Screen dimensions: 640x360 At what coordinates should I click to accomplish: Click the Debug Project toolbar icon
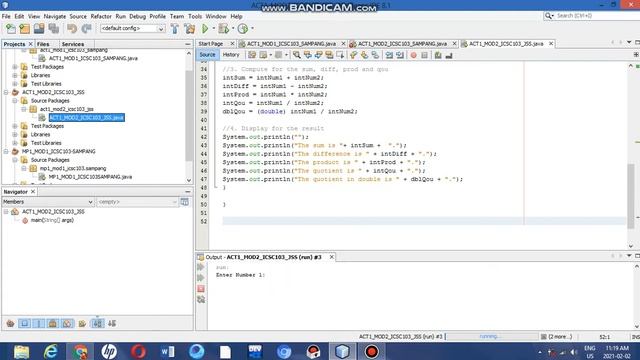point(223,29)
